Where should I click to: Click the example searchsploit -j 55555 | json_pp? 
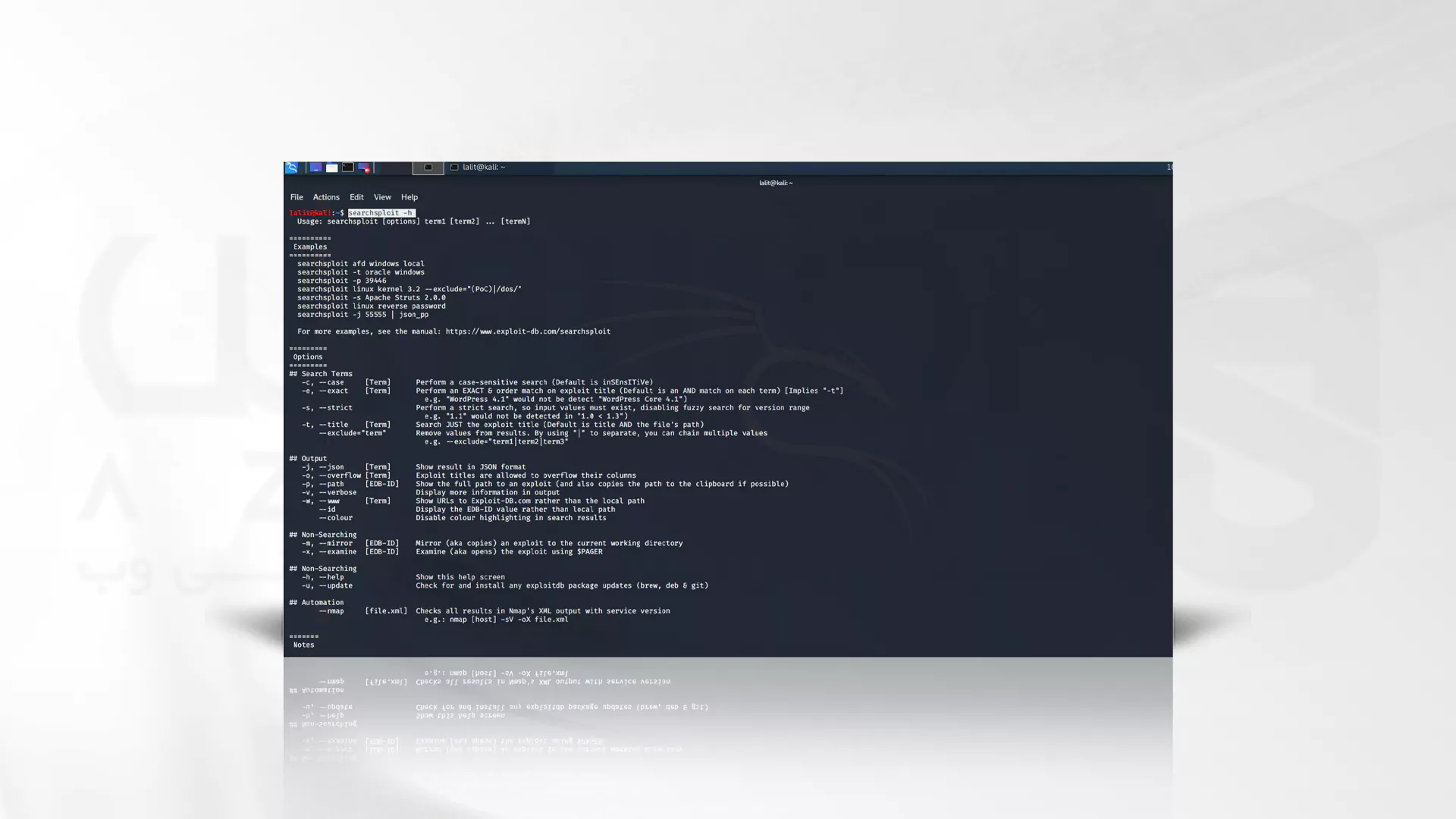click(x=362, y=315)
